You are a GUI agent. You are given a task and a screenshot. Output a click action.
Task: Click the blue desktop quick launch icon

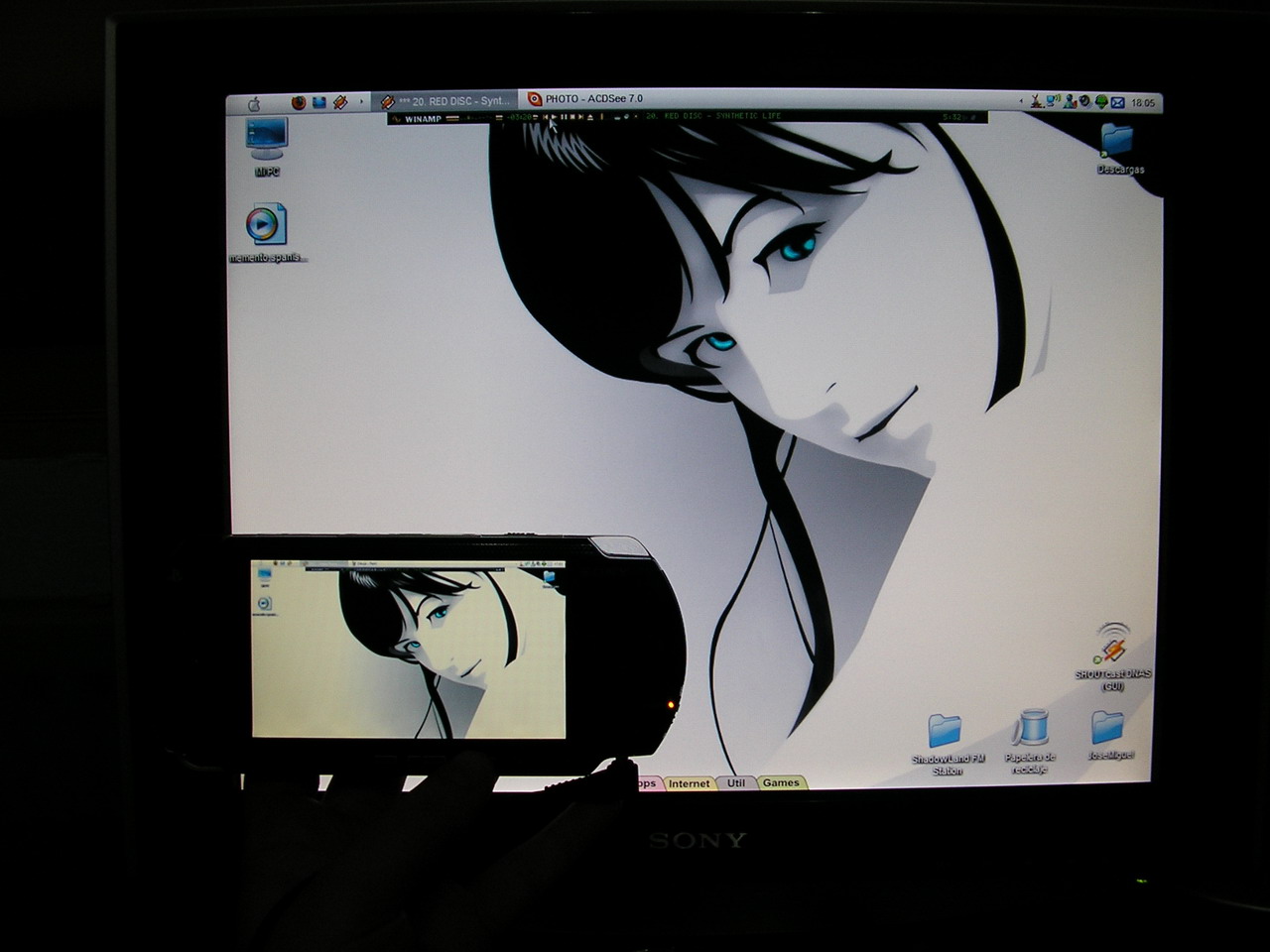pos(319,102)
